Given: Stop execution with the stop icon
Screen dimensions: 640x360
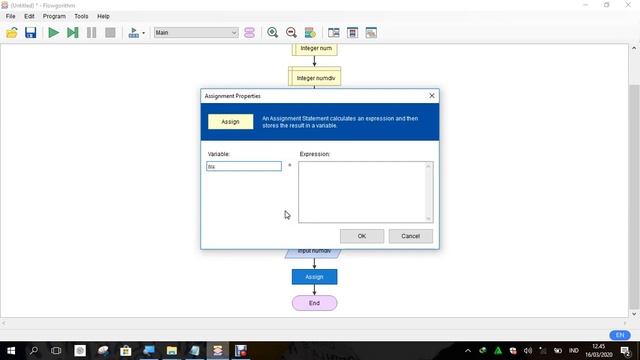Looking at the screenshot, I should [110, 33].
